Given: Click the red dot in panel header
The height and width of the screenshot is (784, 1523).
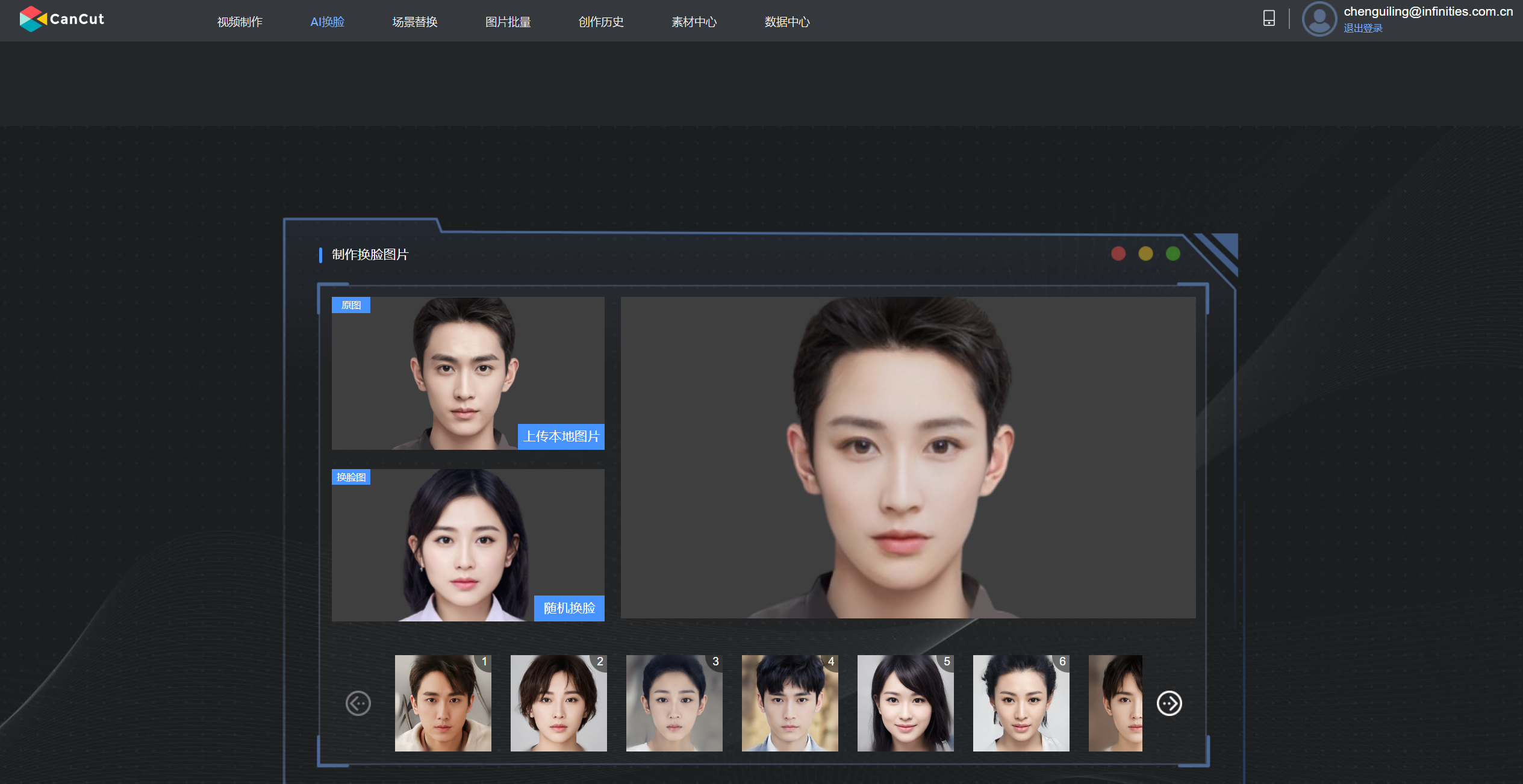Looking at the screenshot, I should tap(1118, 254).
